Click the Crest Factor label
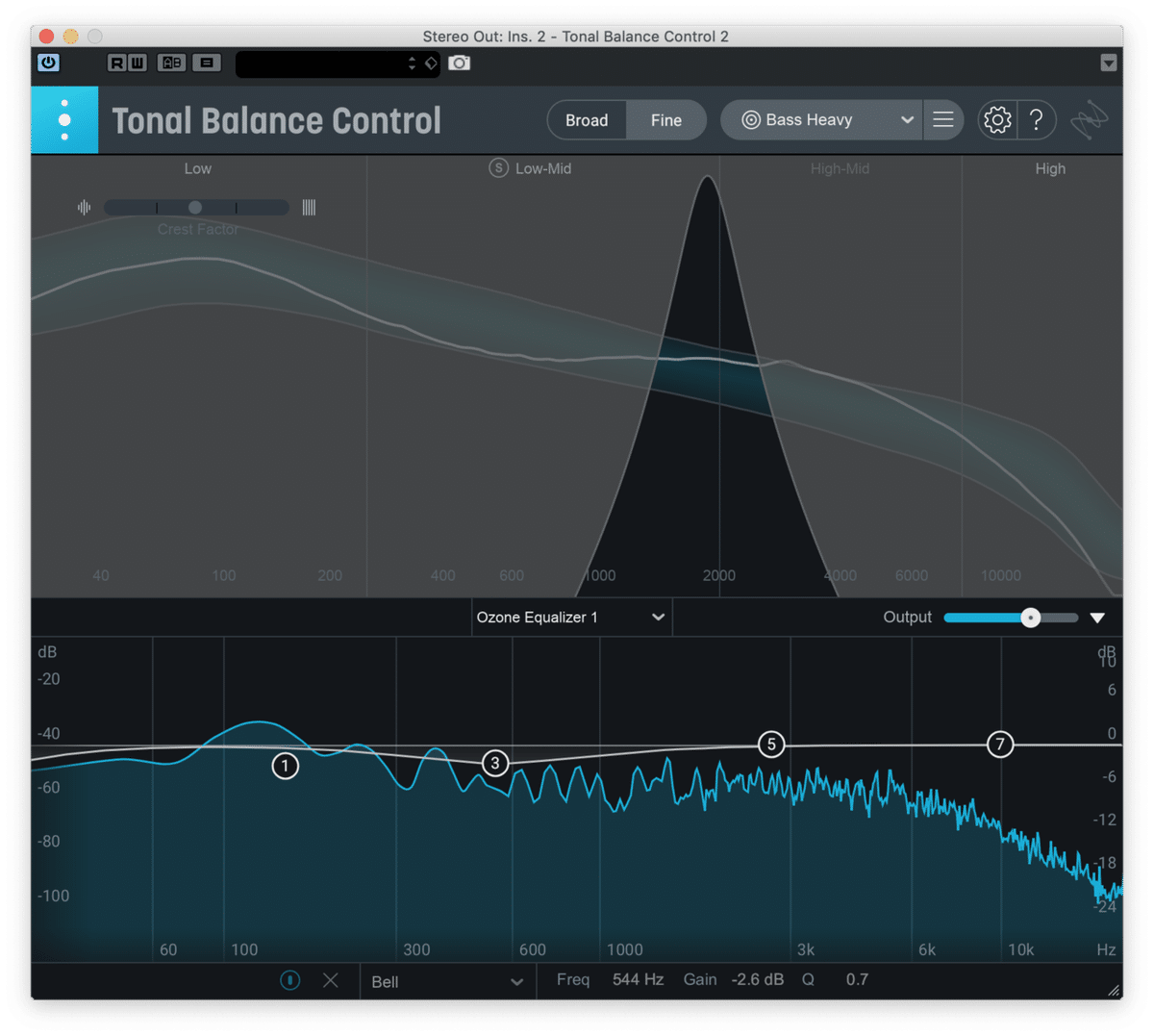 point(198,229)
